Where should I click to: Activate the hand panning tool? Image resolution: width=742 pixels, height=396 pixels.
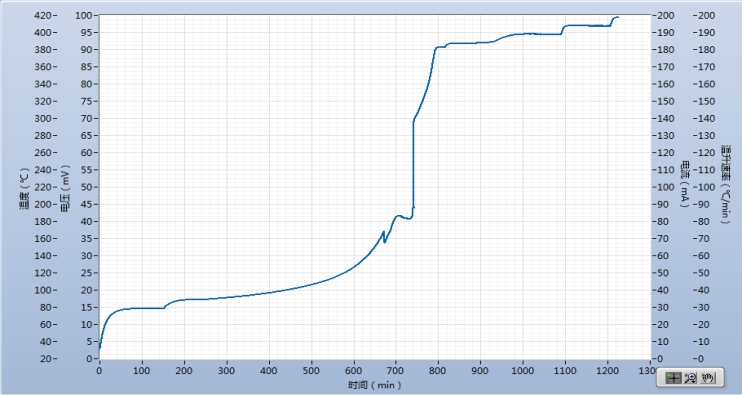tap(708, 378)
